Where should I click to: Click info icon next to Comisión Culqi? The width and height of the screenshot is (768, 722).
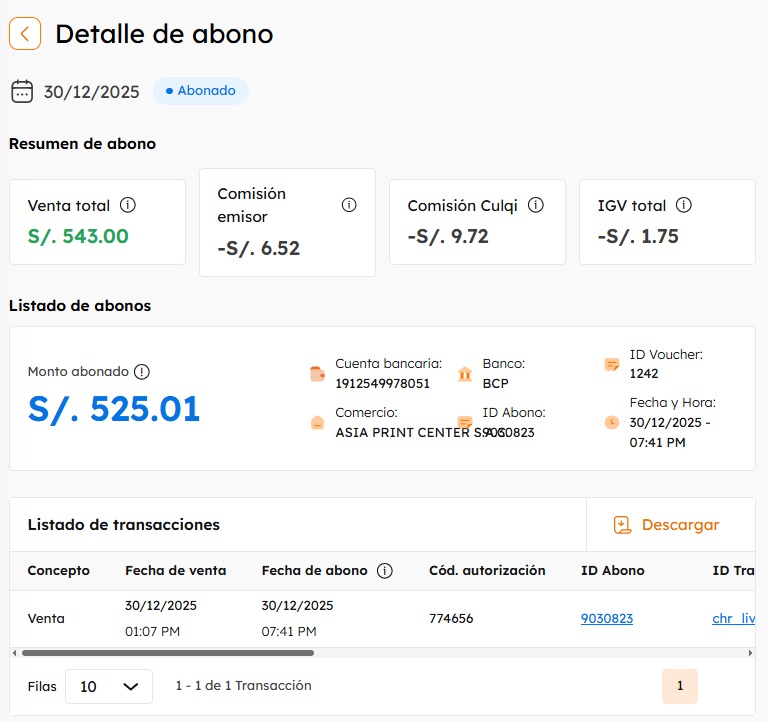click(x=536, y=205)
